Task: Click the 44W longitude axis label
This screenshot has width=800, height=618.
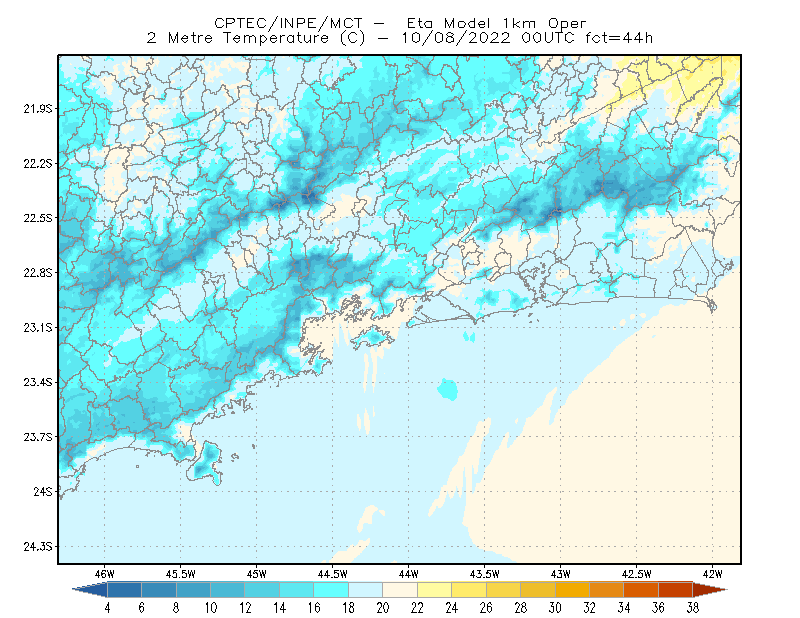Action: 408,574
